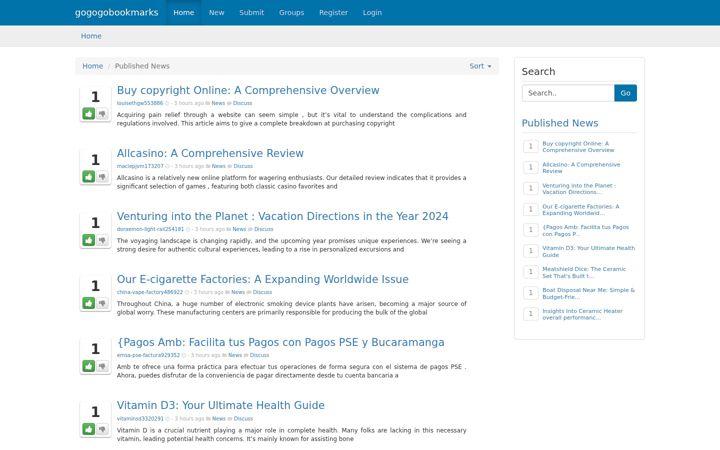
Task: Click Discuss under 'Buy copyright Online'
Action: [242, 103]
